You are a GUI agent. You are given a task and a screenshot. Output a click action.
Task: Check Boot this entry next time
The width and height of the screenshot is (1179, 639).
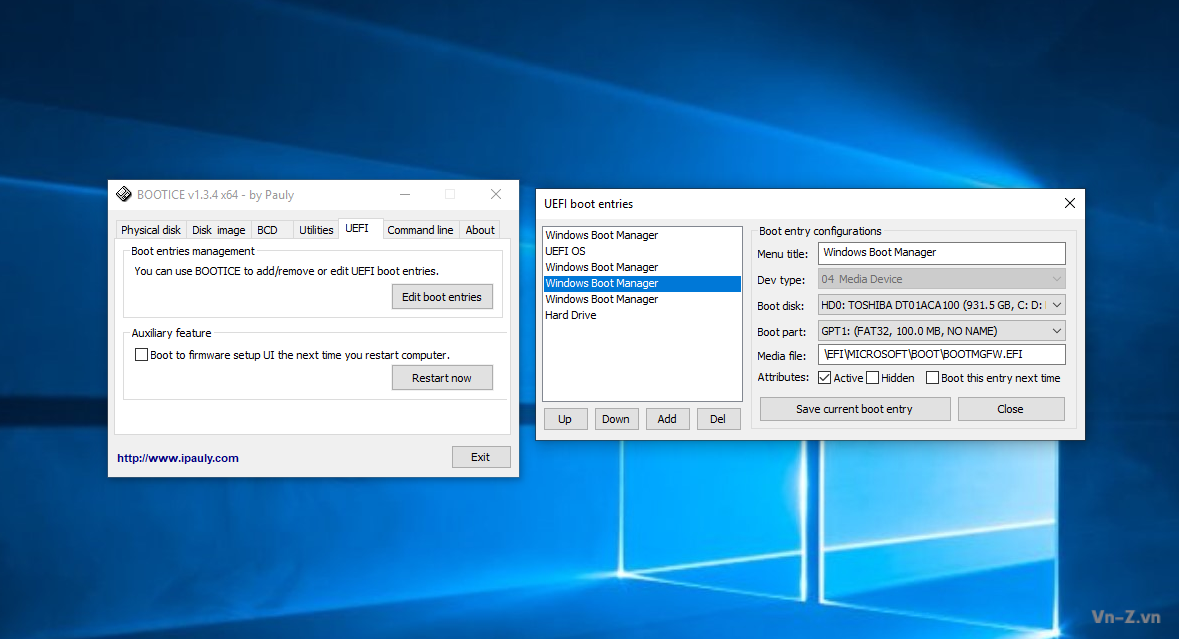pyautogui.click(x=933, y=378)
